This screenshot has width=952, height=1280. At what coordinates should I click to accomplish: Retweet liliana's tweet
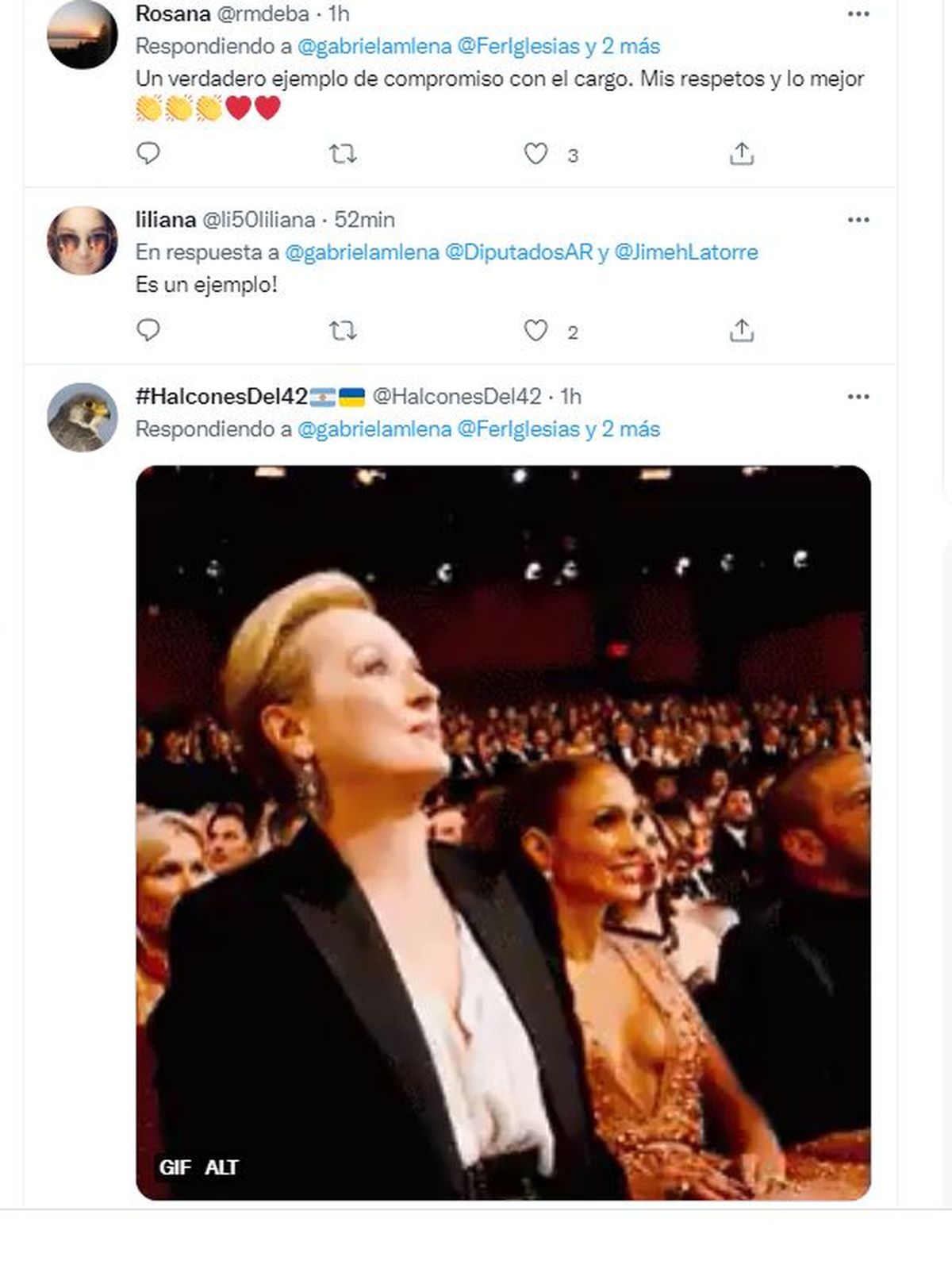(343, 330)
